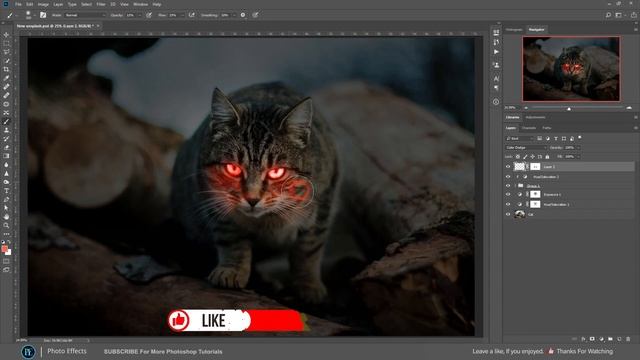Select the Hand tool
The image size is (640, 360).
(6, 216)
